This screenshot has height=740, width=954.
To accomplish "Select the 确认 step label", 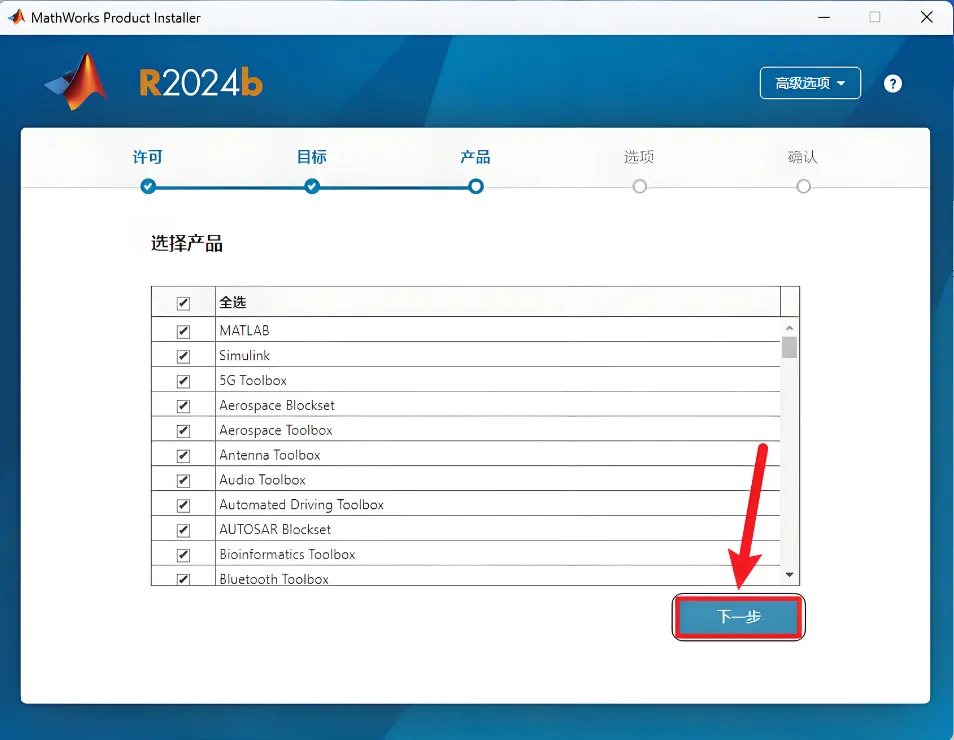I will coord(803,157).
